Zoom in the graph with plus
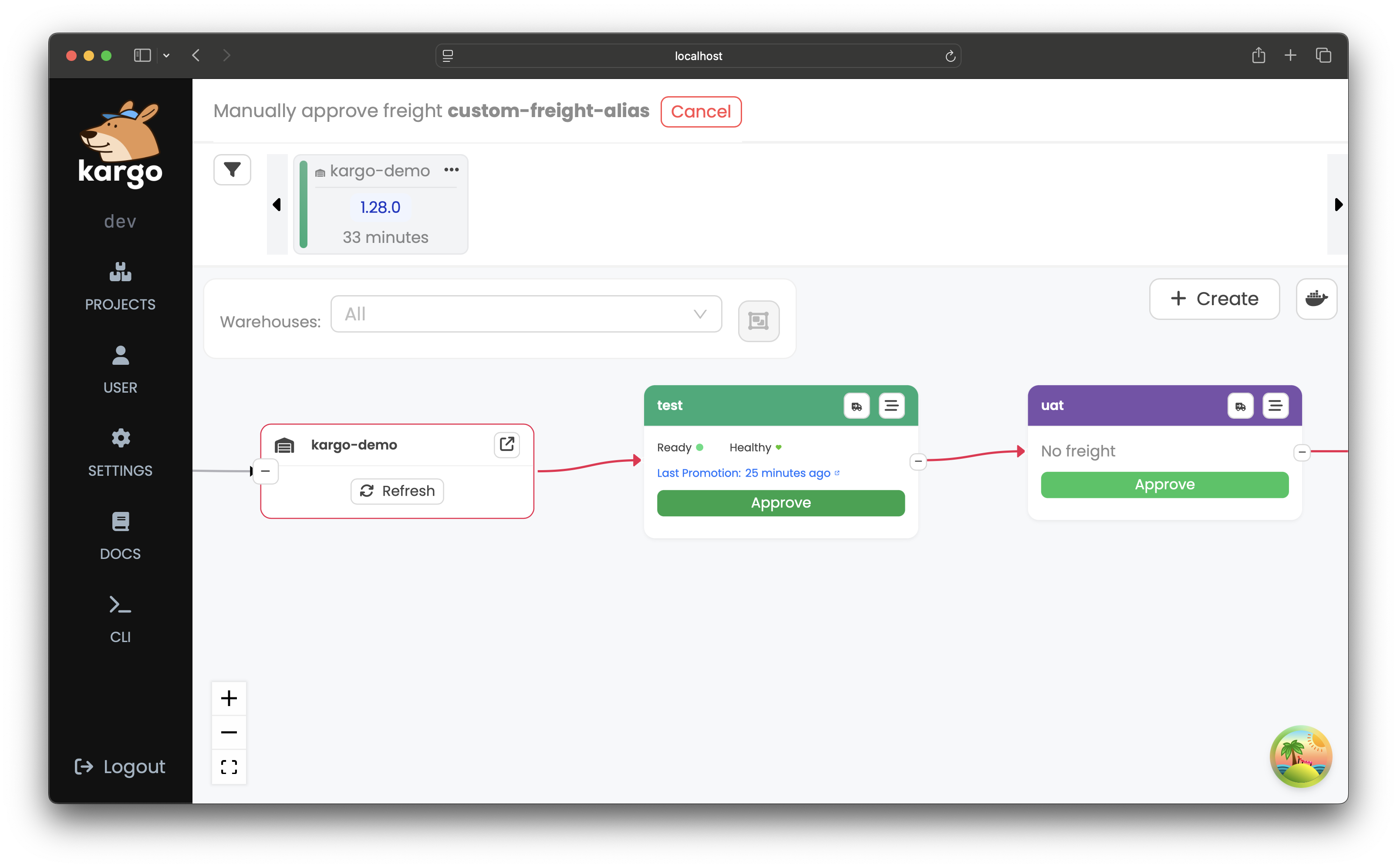 tap(229, 699)
